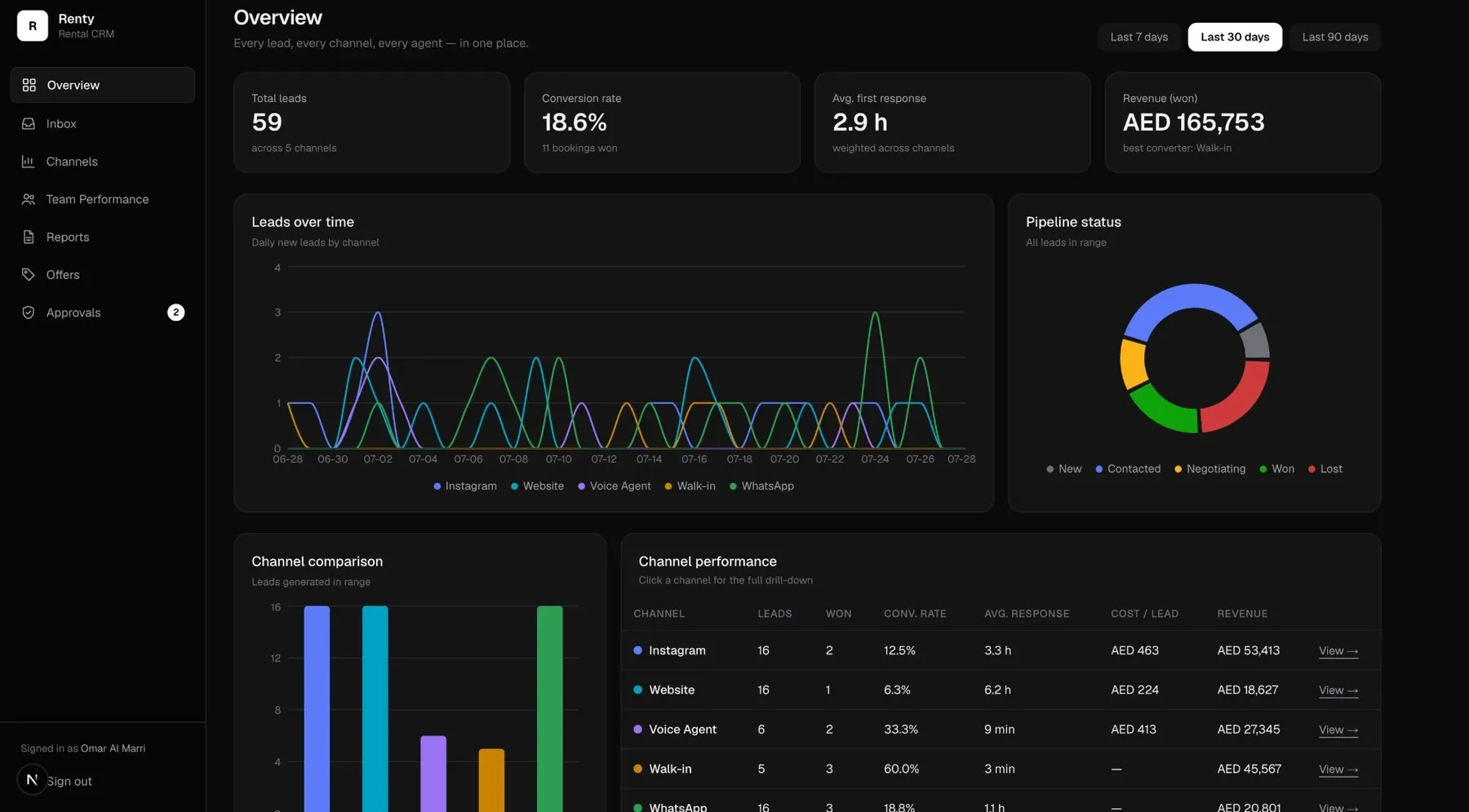Toggle Lost status in pipeline legend
Screen dimensions: 1469x812
(1325, 468)
